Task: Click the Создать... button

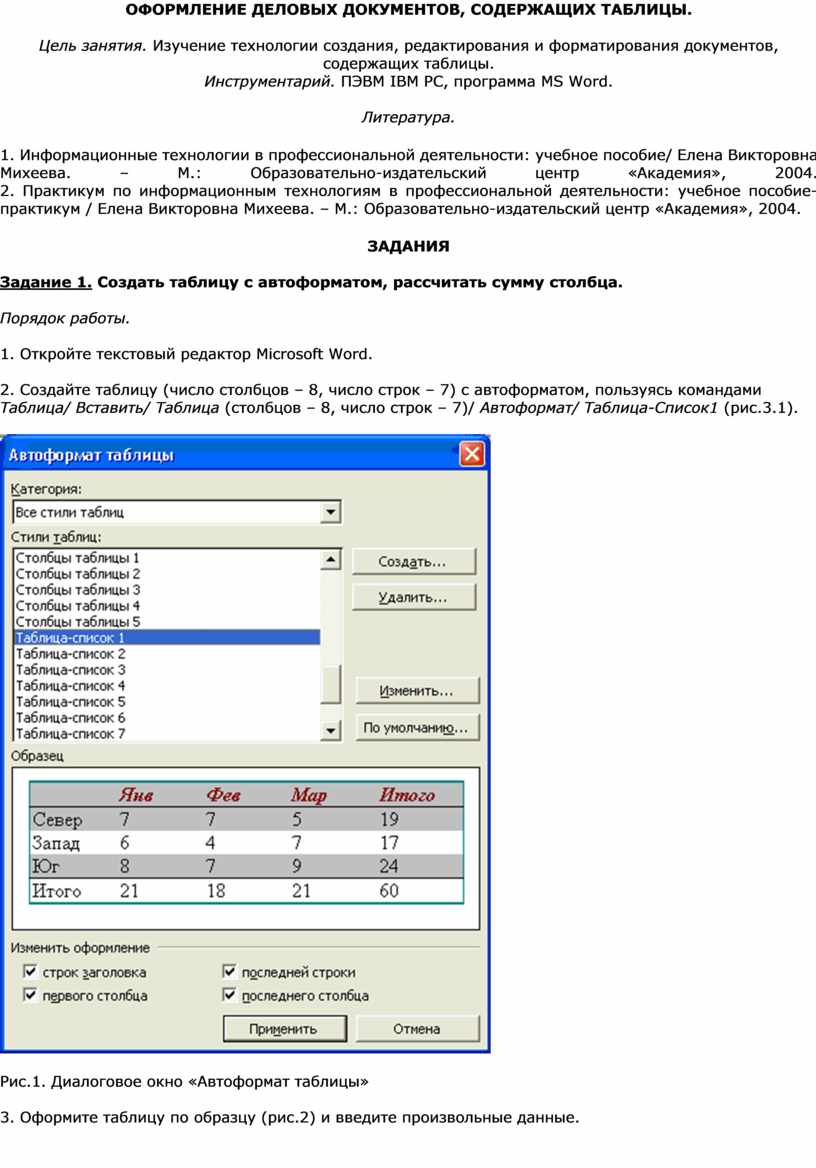Action: click(413, 562)
